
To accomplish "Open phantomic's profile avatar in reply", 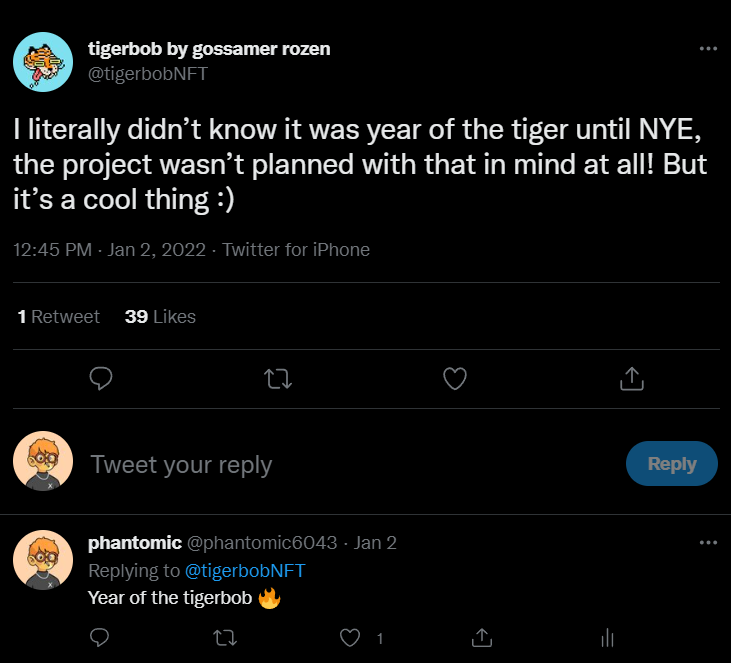I will tap(42, 558).
